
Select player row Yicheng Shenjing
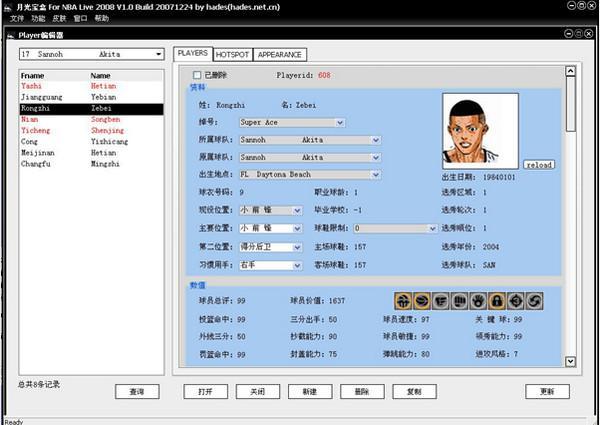pyautogui.click(x=91, y=131)
